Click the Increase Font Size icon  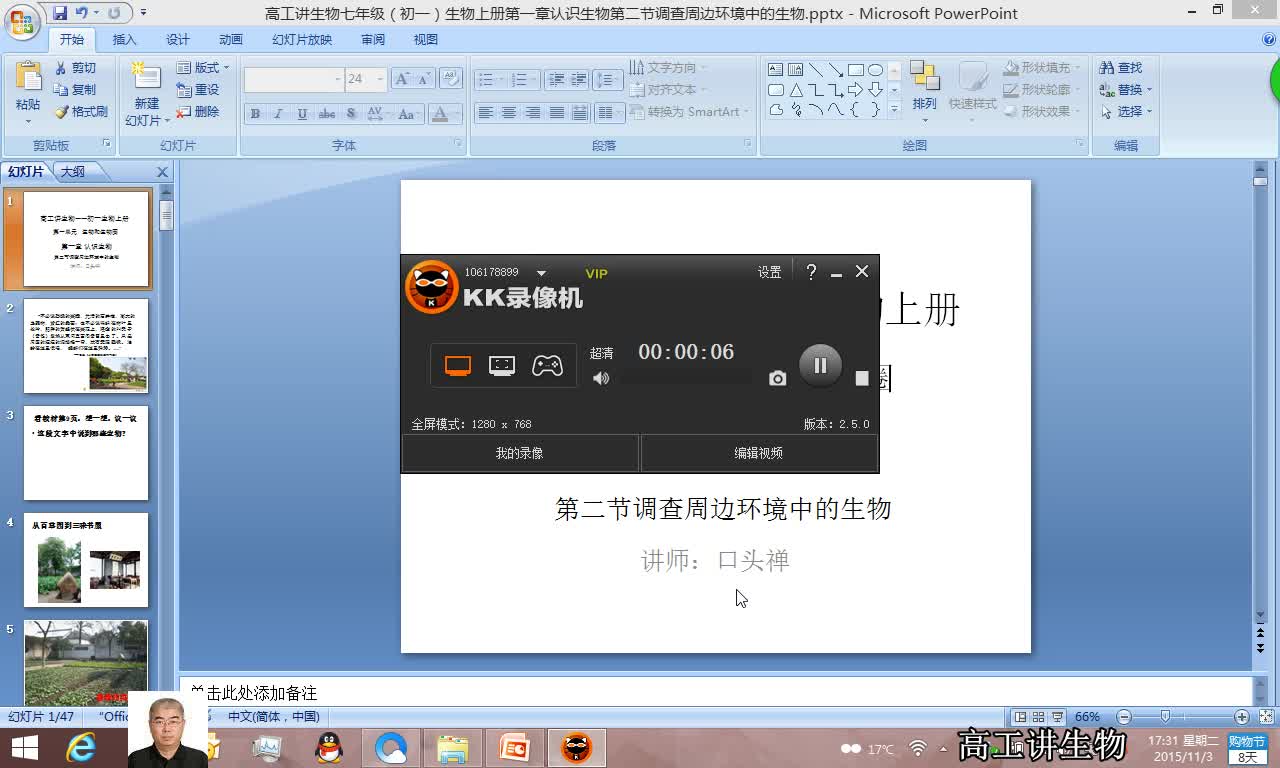pyautogui.click(x=402, y=79)
